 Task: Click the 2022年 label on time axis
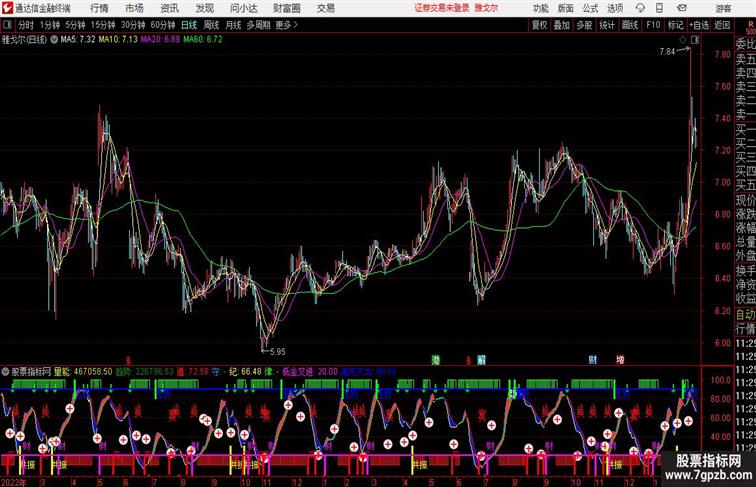[14, 482]
